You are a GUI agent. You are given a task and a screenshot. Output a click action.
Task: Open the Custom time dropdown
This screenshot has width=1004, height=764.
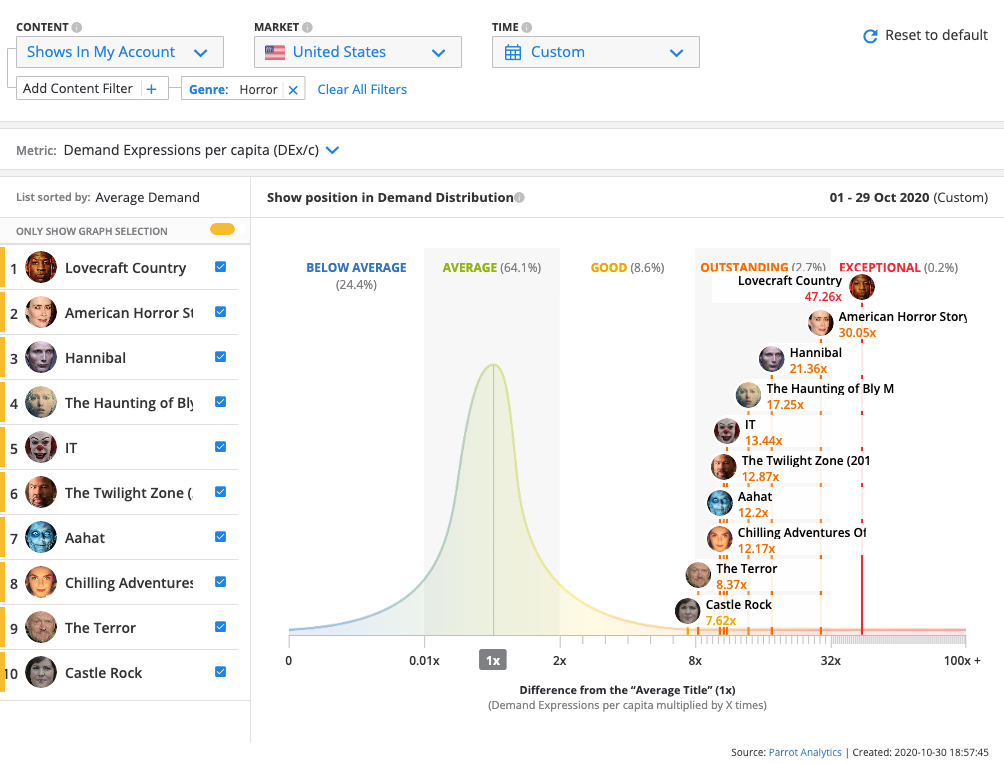(x=595, y=52)
